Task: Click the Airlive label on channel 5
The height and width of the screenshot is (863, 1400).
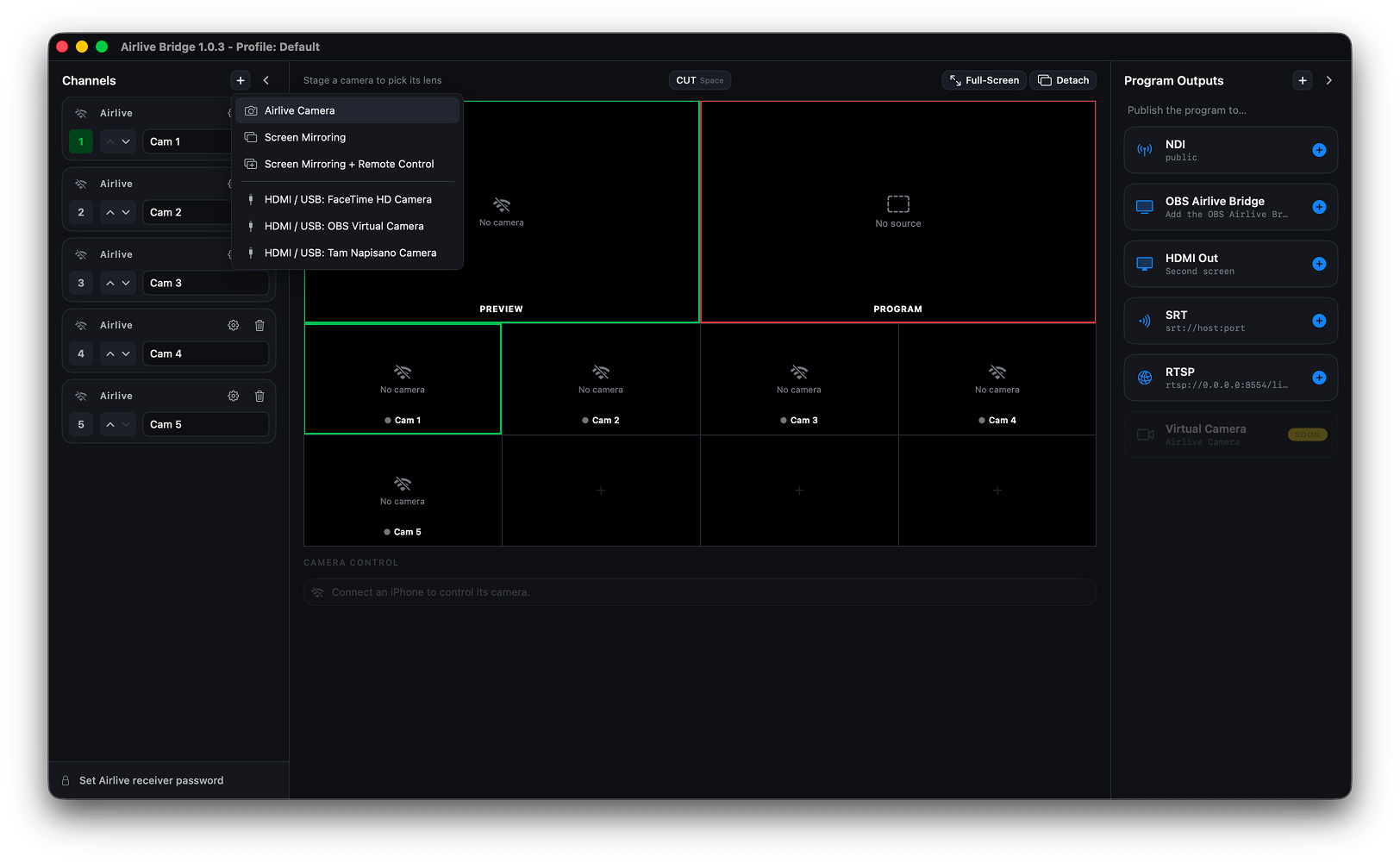Action: click(116, 396)
